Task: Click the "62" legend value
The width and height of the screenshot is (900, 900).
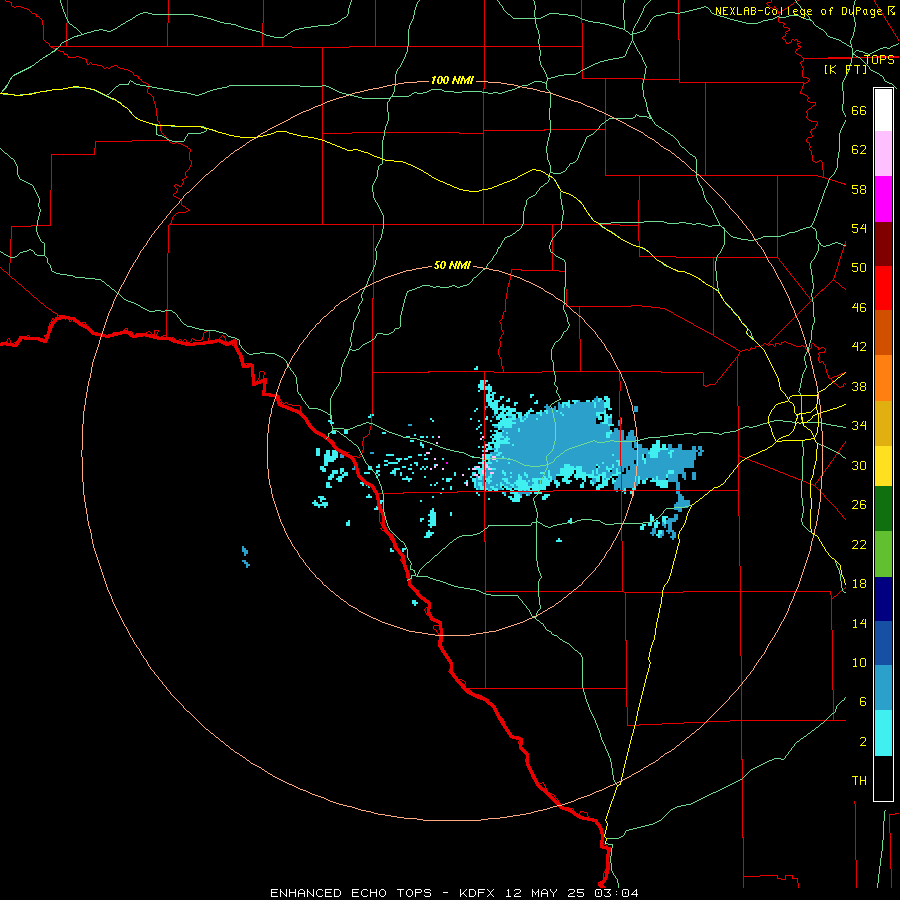Action: tap(859, 150)
